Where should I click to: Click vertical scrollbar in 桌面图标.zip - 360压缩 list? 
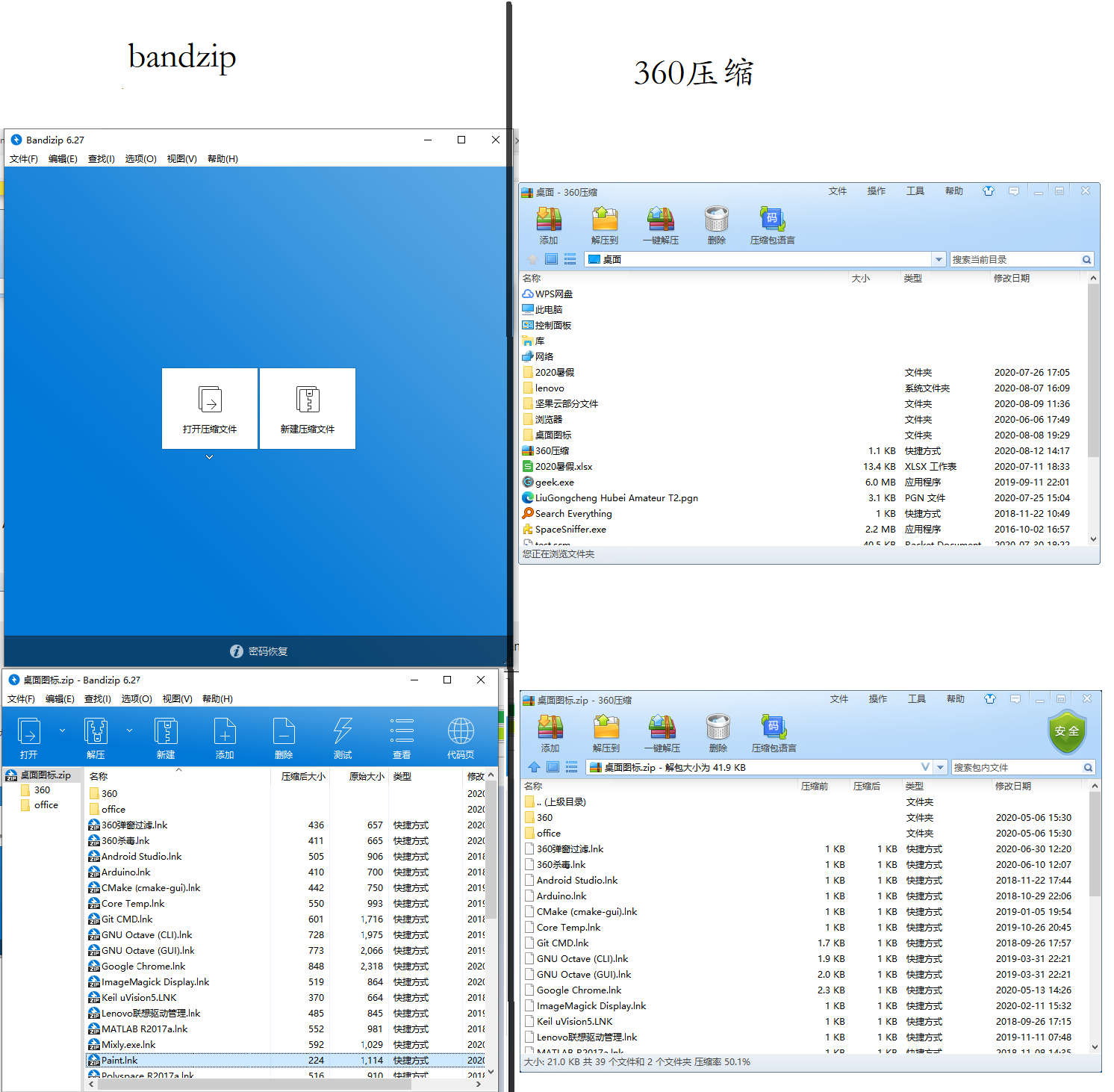(1095, 844)
